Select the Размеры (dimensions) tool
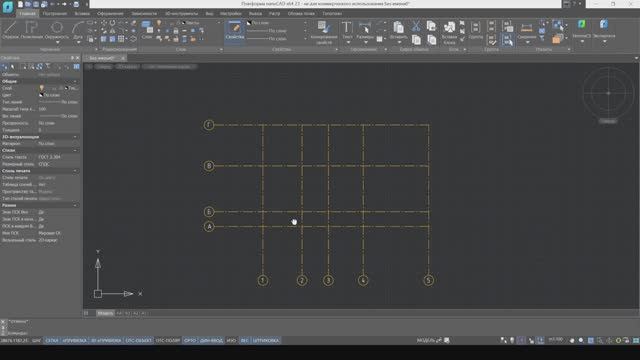The height and width of the screenshot is (360, 640). (365, 30)
